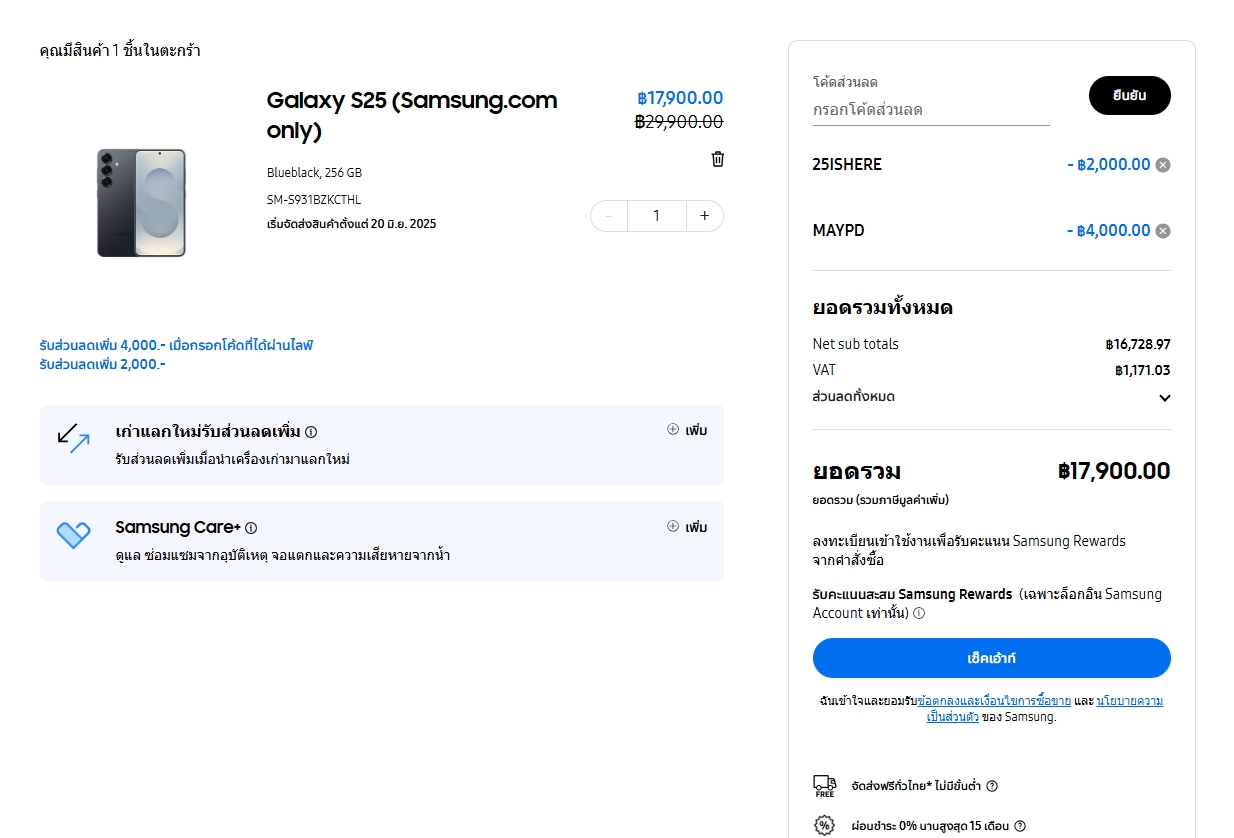
Task: Click the quantity field showing 1
Action: pos(657,216)
